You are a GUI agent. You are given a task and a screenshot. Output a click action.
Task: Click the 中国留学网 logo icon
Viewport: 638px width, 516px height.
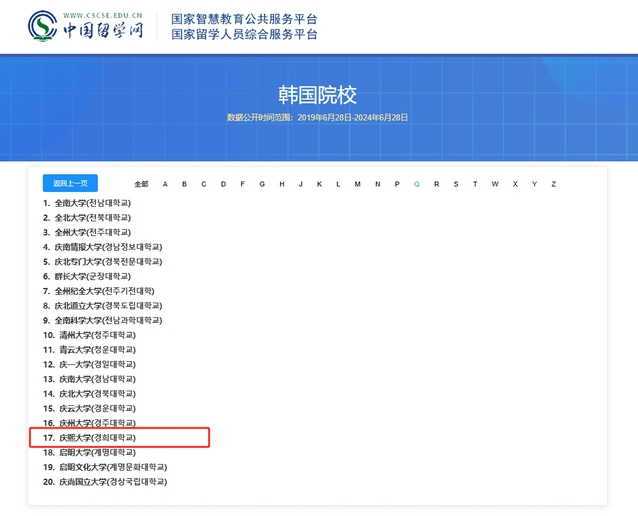(x=42, y=26)
